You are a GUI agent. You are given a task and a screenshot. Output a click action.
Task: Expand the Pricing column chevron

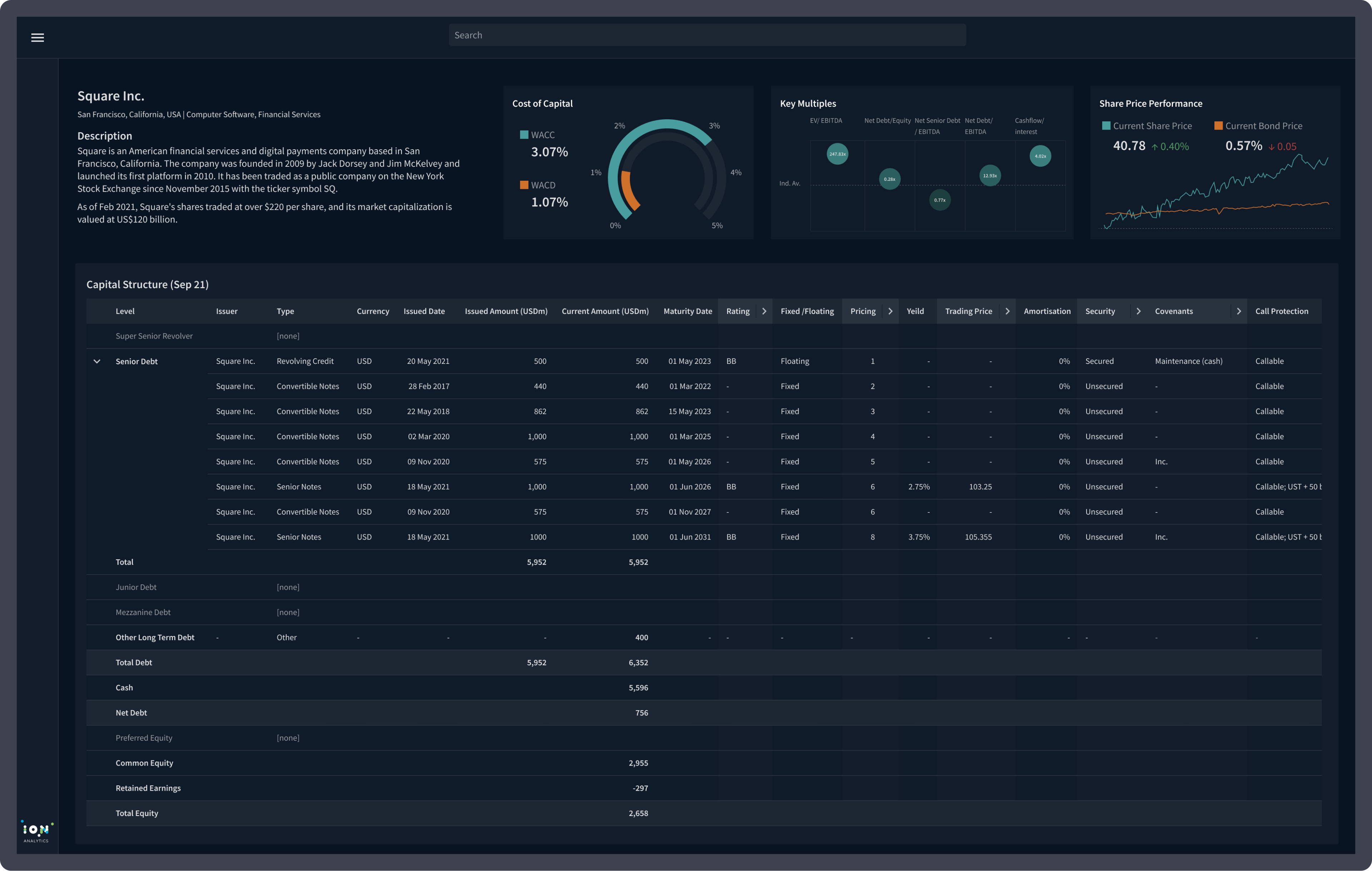pyautogui.click(x=890, y=311)
